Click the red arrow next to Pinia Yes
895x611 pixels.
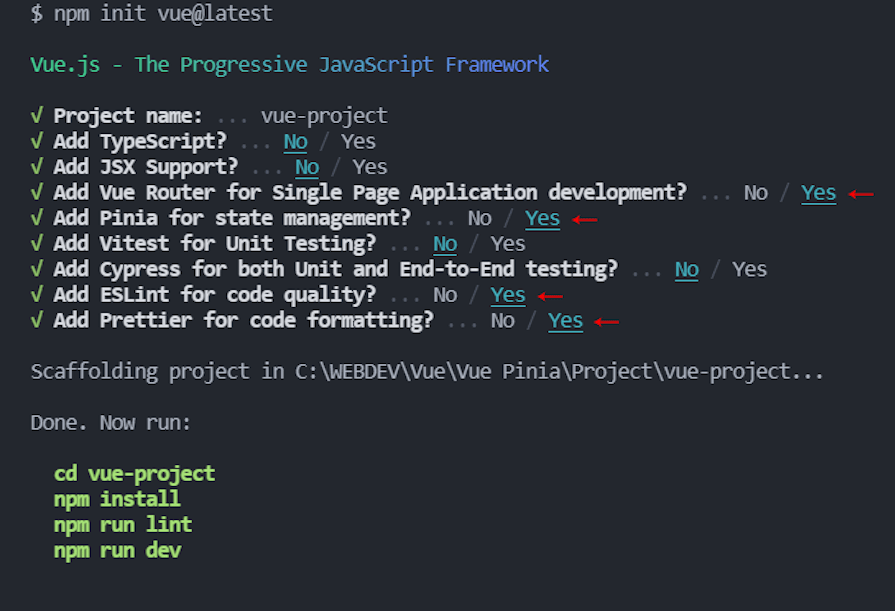584,219
